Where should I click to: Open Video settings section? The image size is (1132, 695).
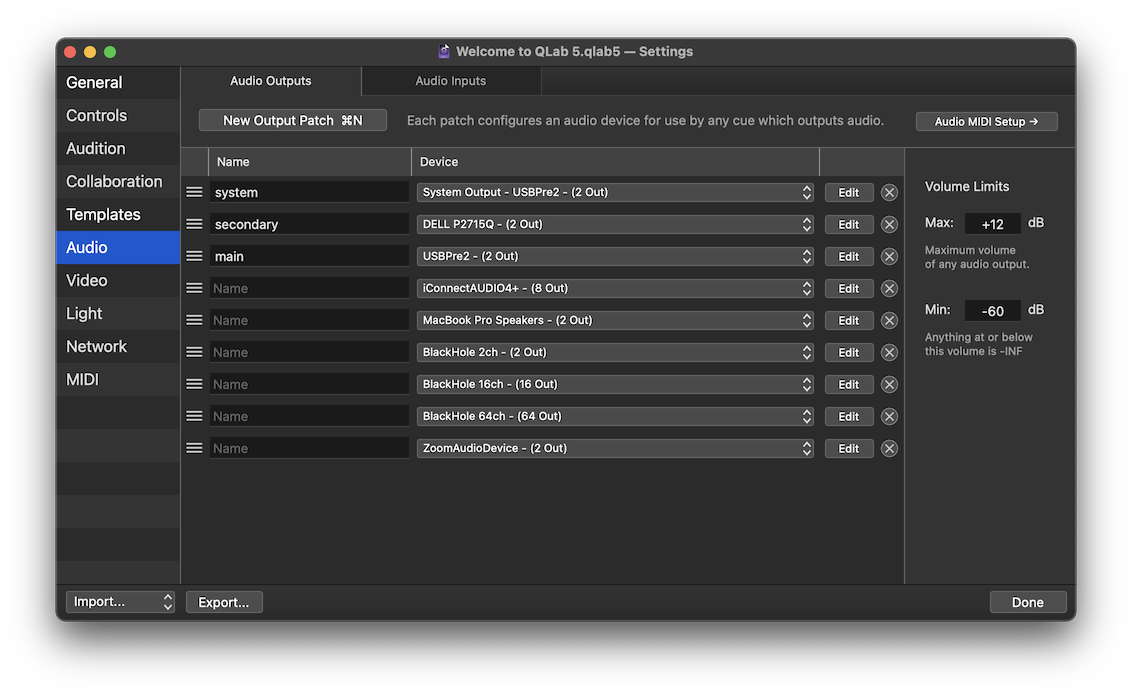point(118,281)
